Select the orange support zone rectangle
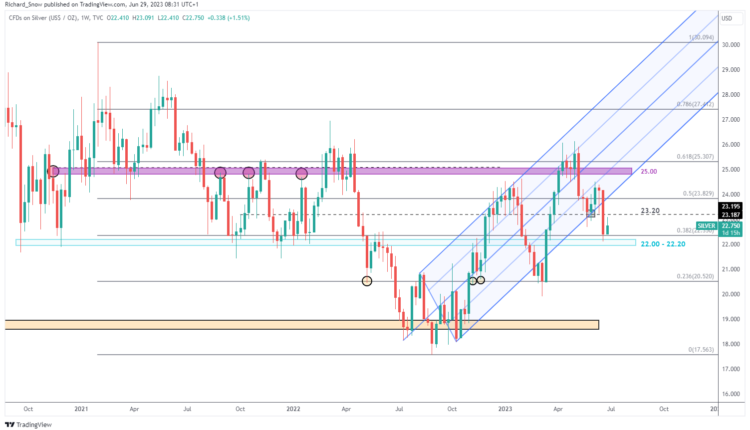750x430 pixels. [300, 324]
